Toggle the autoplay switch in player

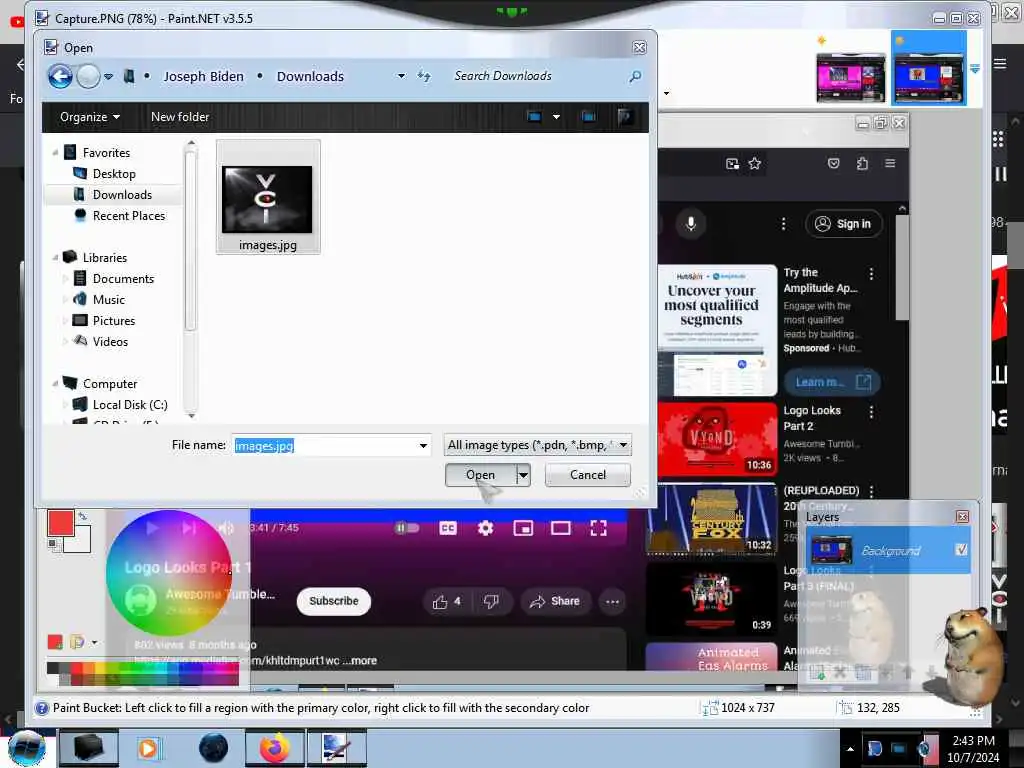[x=407, y=528]
